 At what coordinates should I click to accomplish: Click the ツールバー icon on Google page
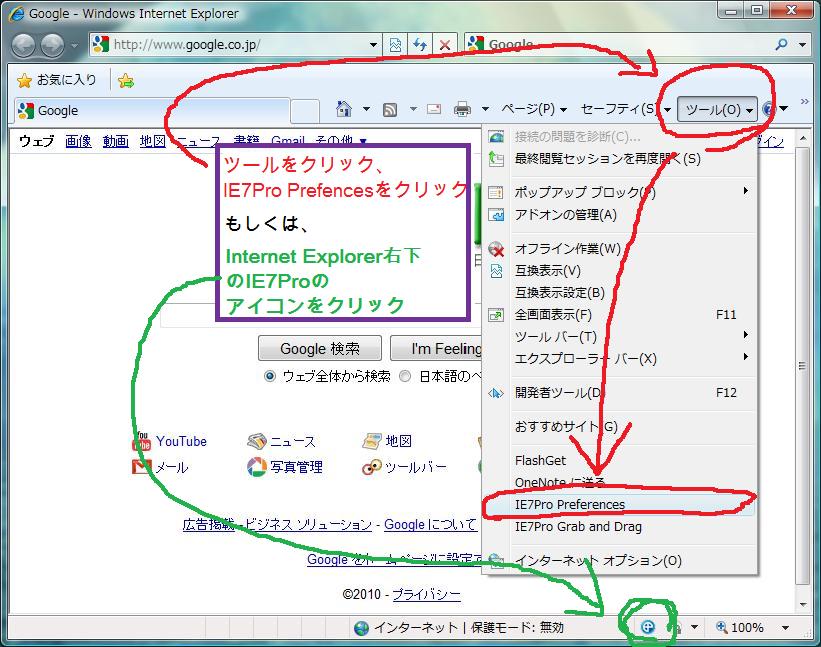click(x=371, y=467)
